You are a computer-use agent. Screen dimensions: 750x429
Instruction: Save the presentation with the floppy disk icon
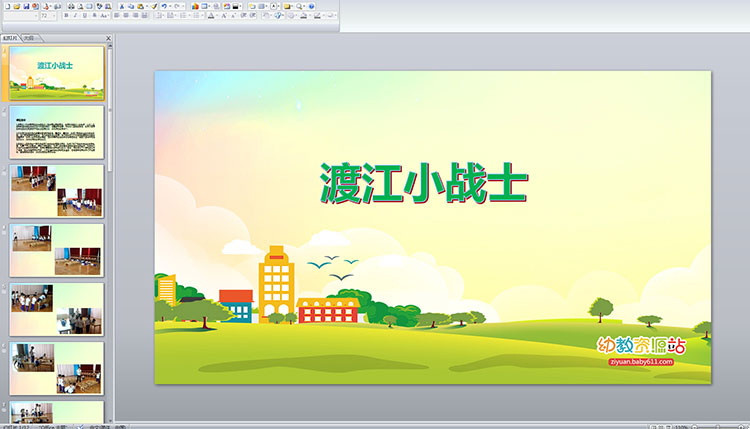tap(26, 6)
